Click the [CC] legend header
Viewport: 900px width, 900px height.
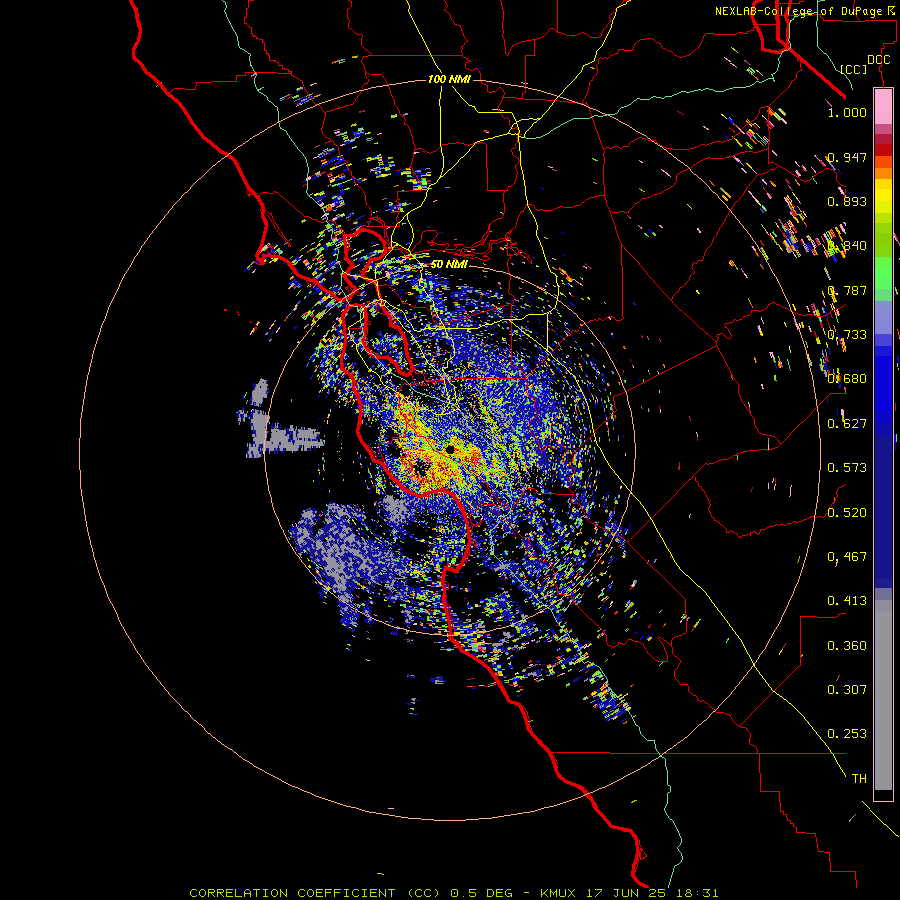854,69
